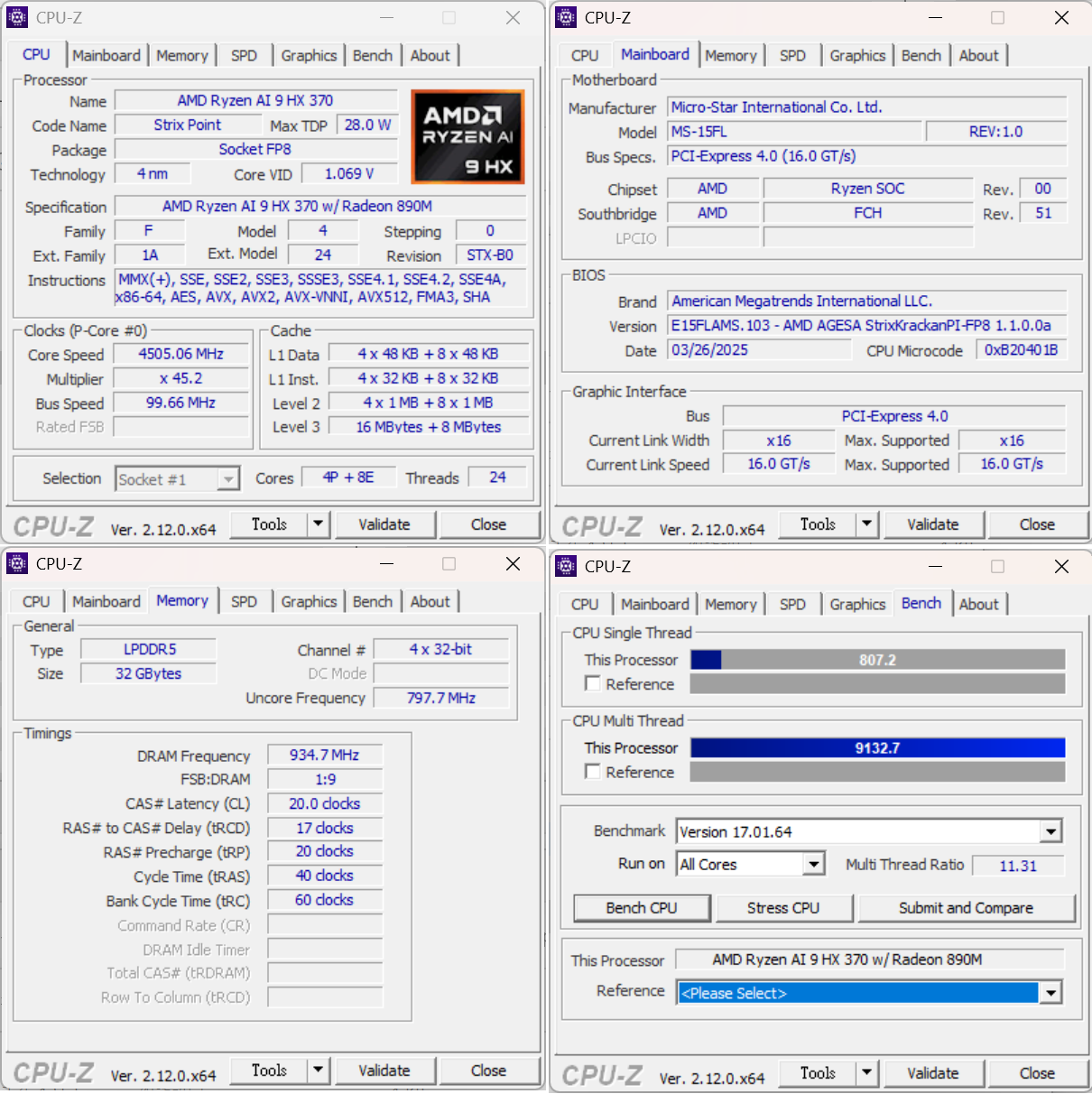Click CPU-Z app icon in Memory window titlebar
The width and height of the screenshot is (1092, 1094).
pyautogui.click(x=17, y=563)
